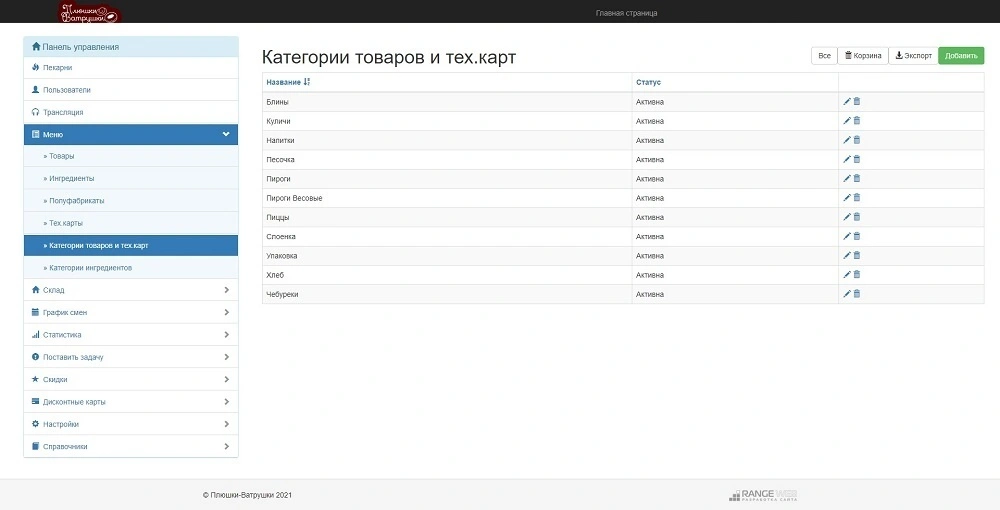This screenshot has width=1000, height=510.
Task: Click the Активна status in Напитки row
Action: point(650,140)
